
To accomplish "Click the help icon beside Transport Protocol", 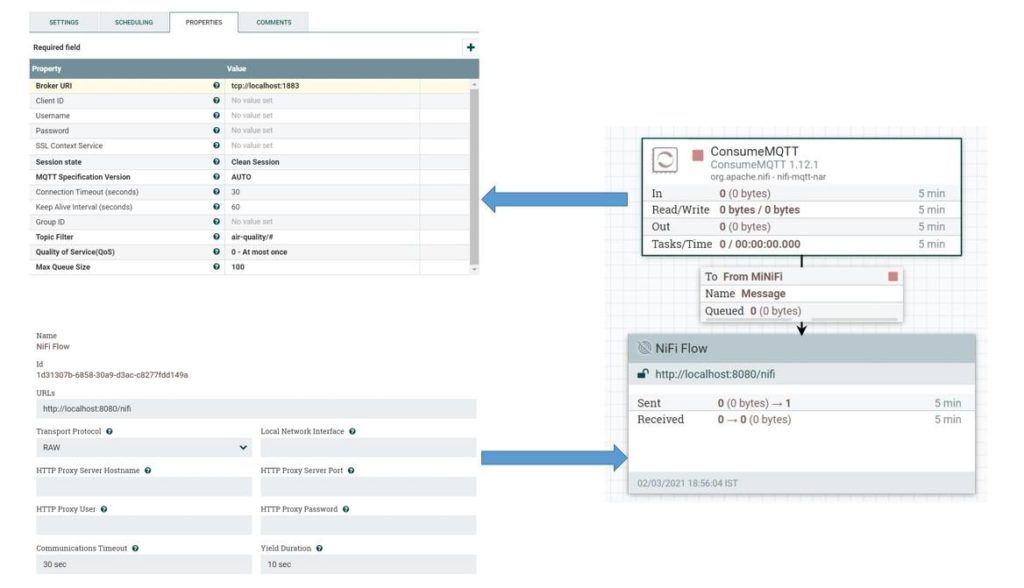I will 110,431.
